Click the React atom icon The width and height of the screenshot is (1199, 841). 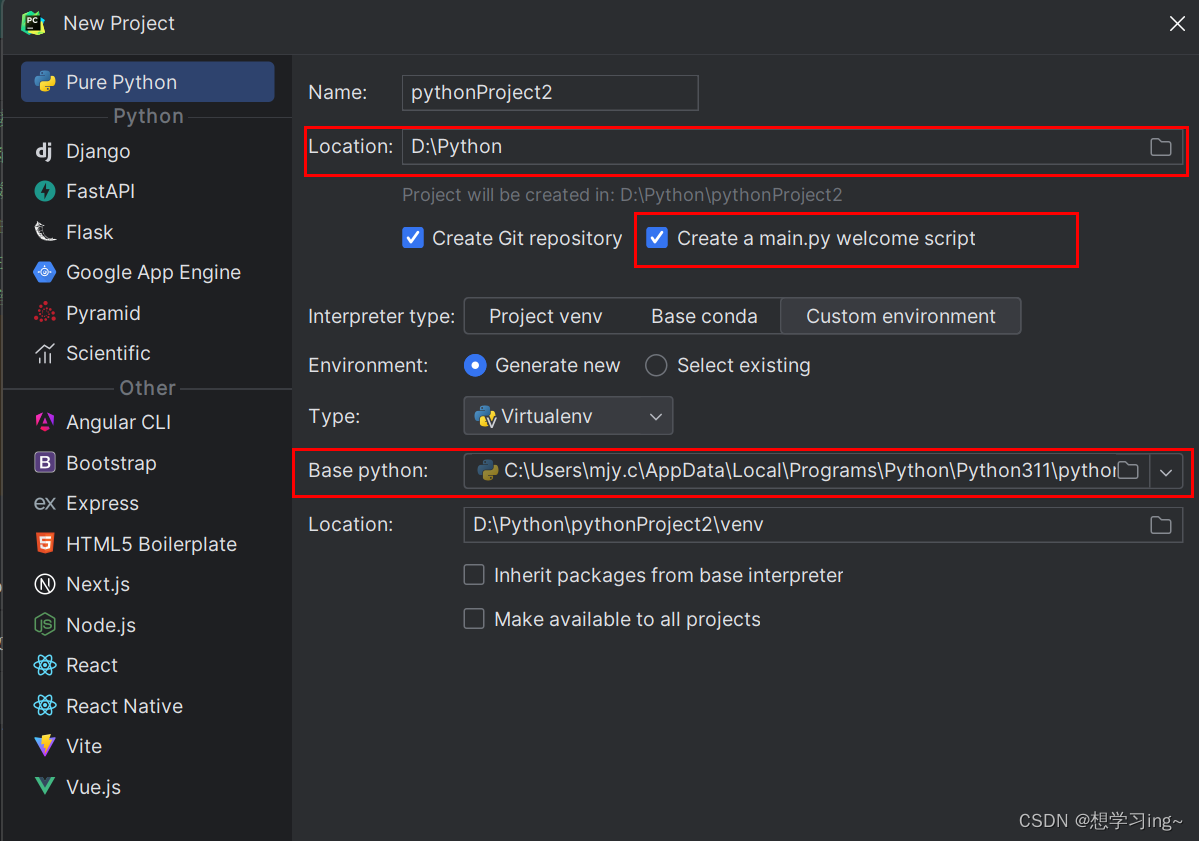tap(44, 665)
